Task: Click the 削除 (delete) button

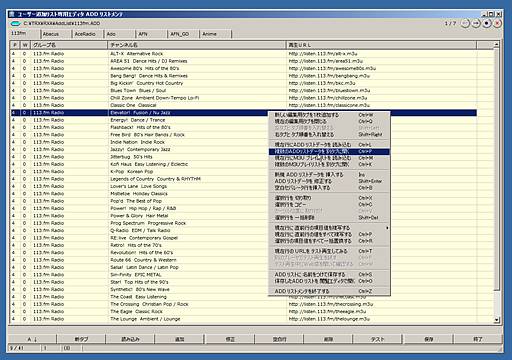Action: (328, 339)
